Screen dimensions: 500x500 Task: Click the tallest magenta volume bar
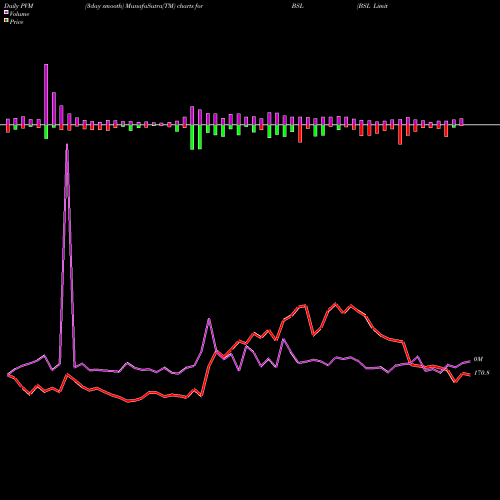click(x=46, y=94)
